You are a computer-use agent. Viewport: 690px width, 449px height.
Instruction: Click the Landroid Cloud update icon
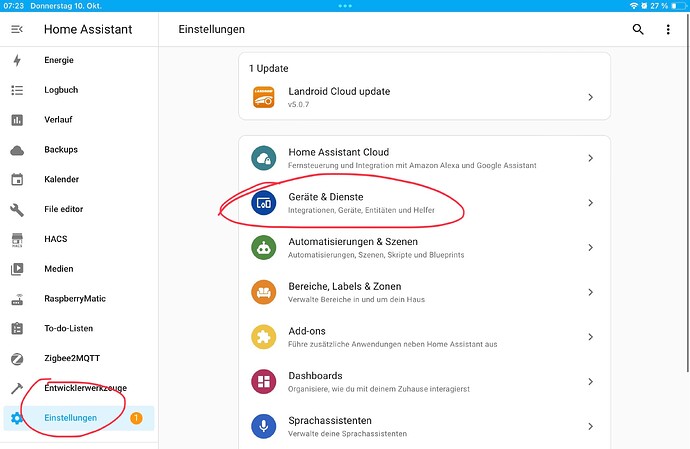click(264, 97)
